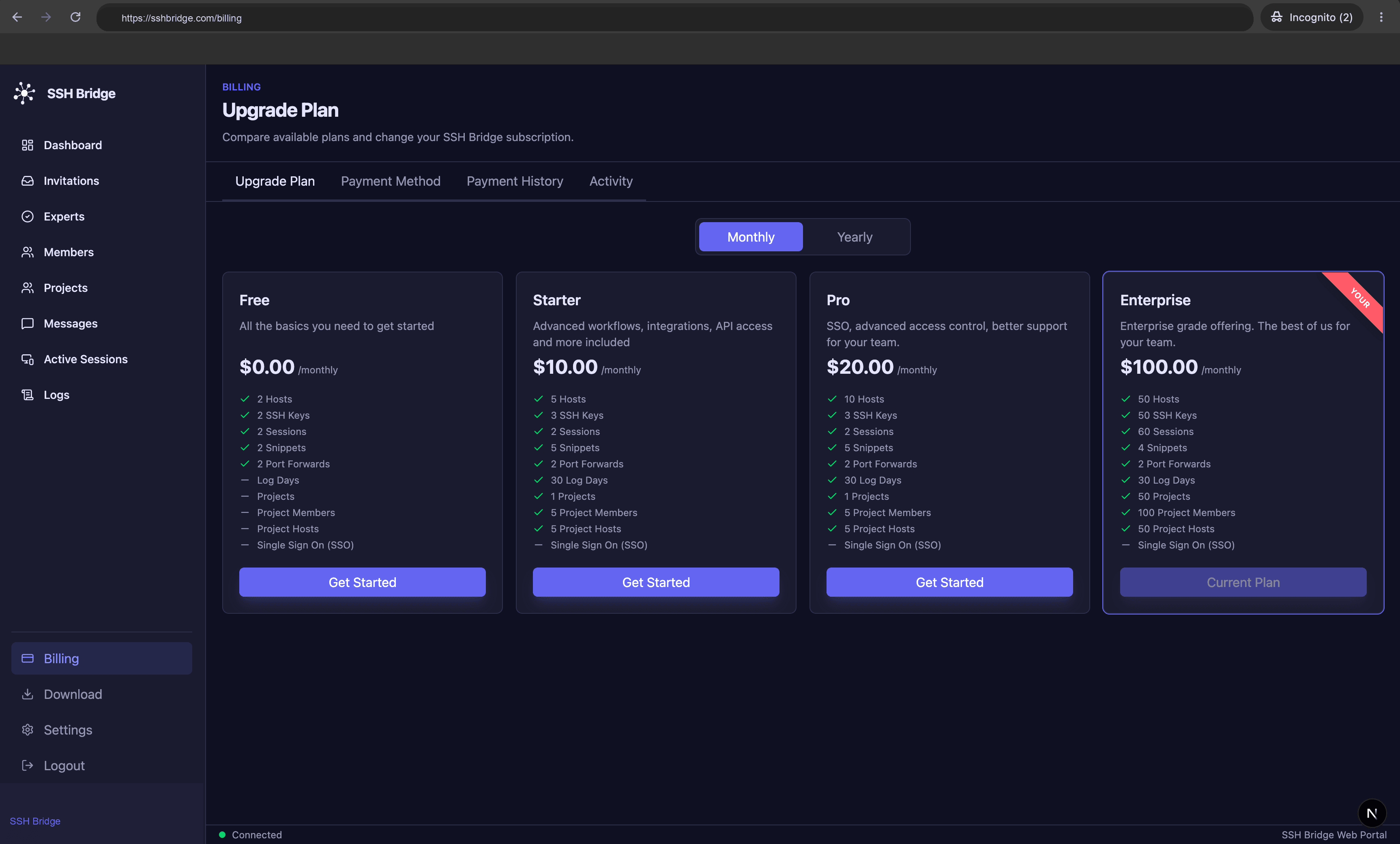Click the $0.00 Free price
This screenshot has width=1400, height=844.
point(267,367)
